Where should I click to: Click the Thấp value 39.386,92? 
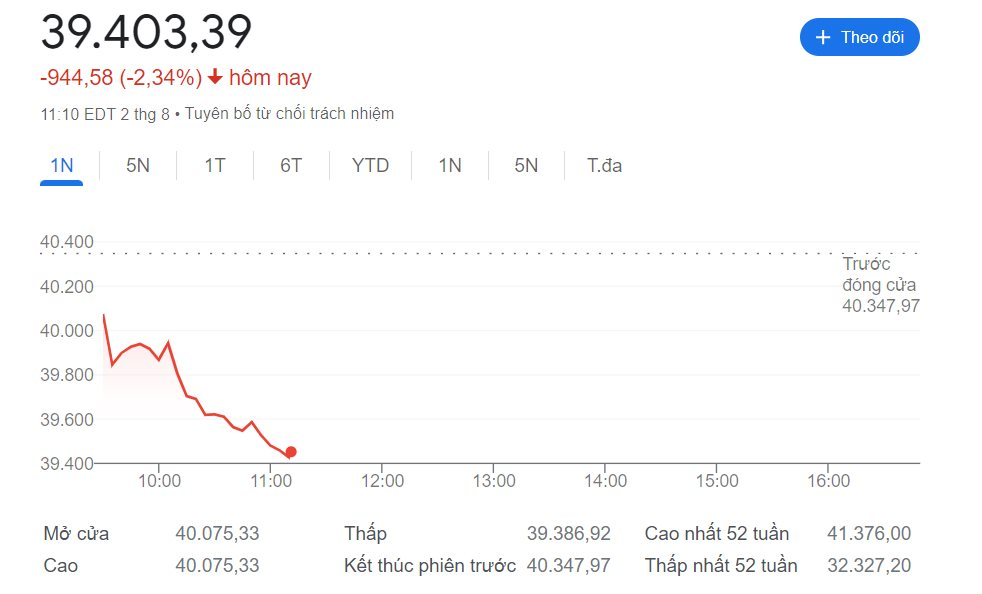coord(569,533)
